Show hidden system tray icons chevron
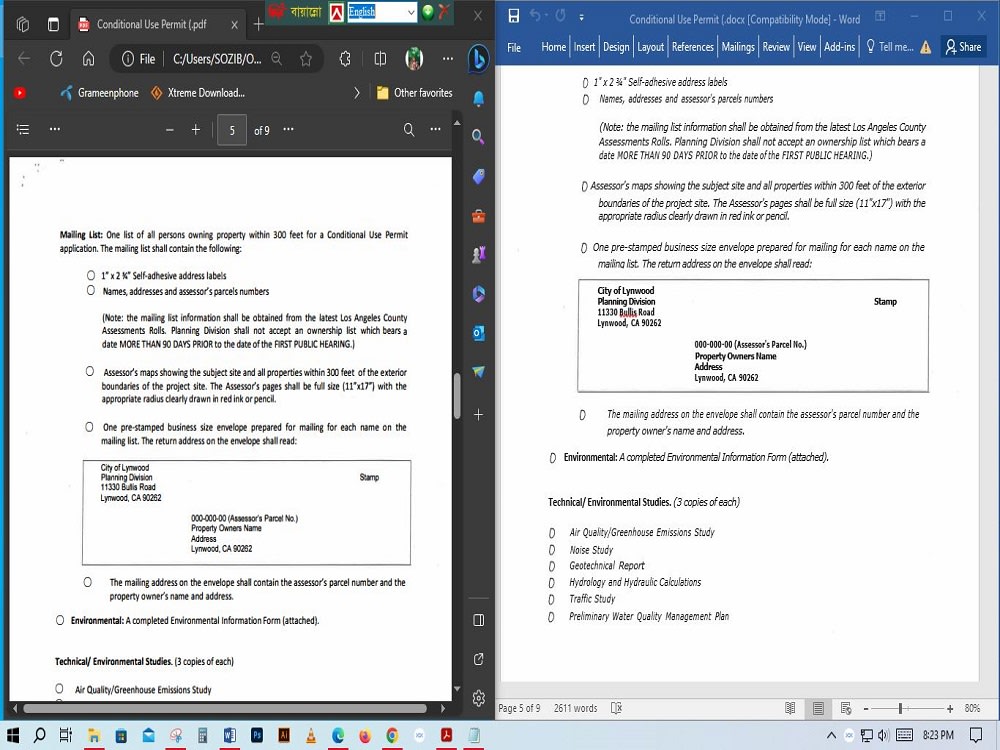The height and width of the screenshot is (750, 1000). coord(831,735)
